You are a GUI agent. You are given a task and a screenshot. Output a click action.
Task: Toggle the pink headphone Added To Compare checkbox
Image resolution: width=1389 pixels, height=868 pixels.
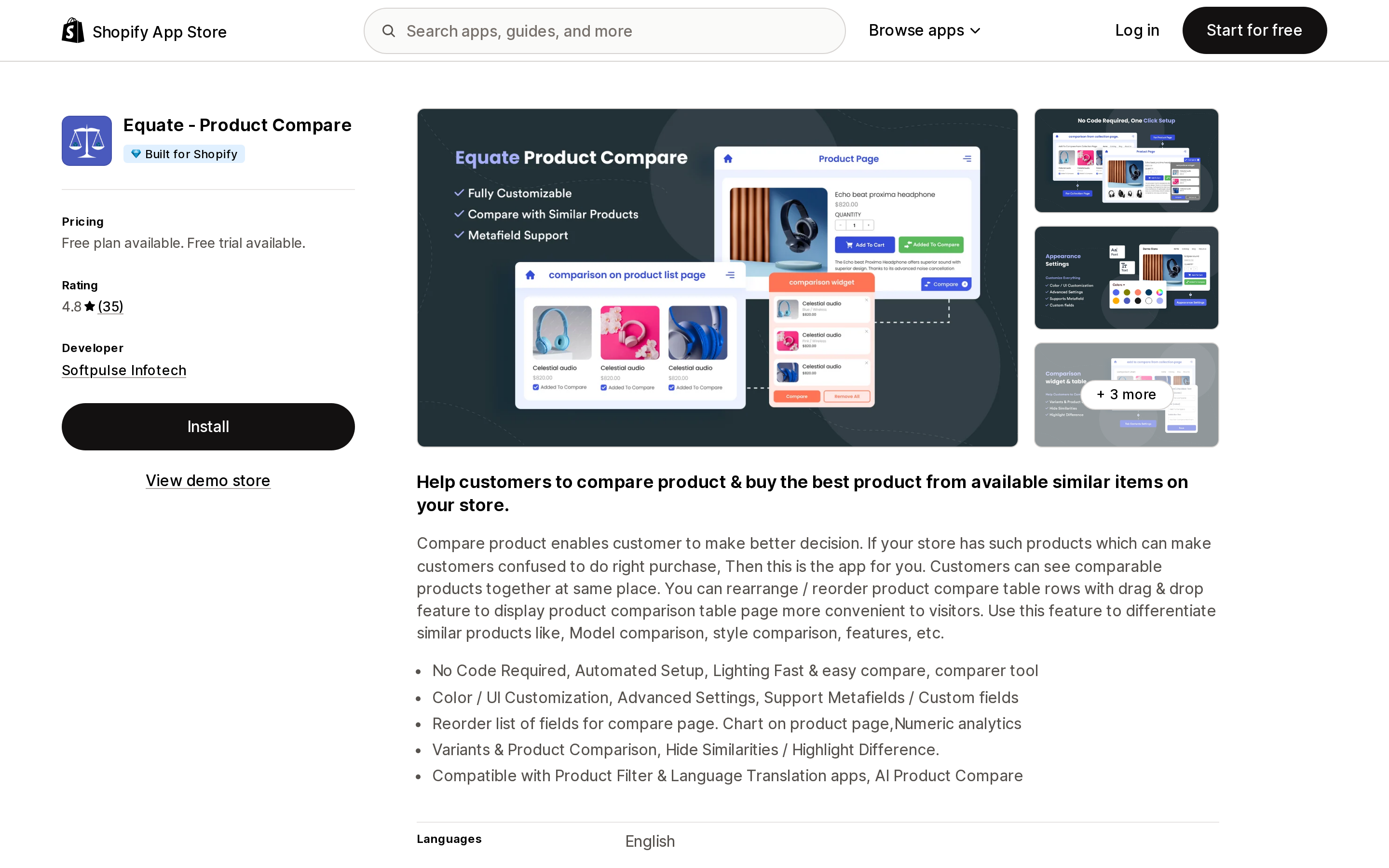coord(604,388)
